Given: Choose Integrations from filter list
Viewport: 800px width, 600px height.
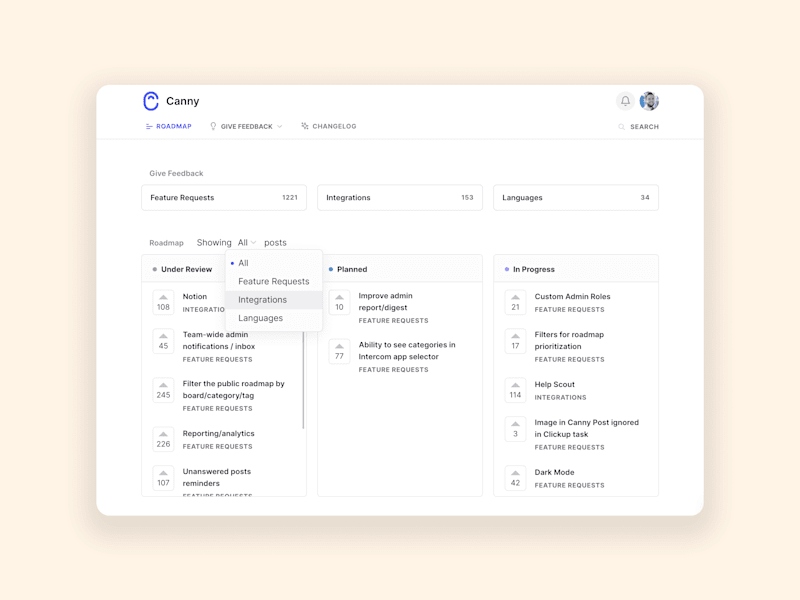Looking at the screenshot, I should click(274, 299).
